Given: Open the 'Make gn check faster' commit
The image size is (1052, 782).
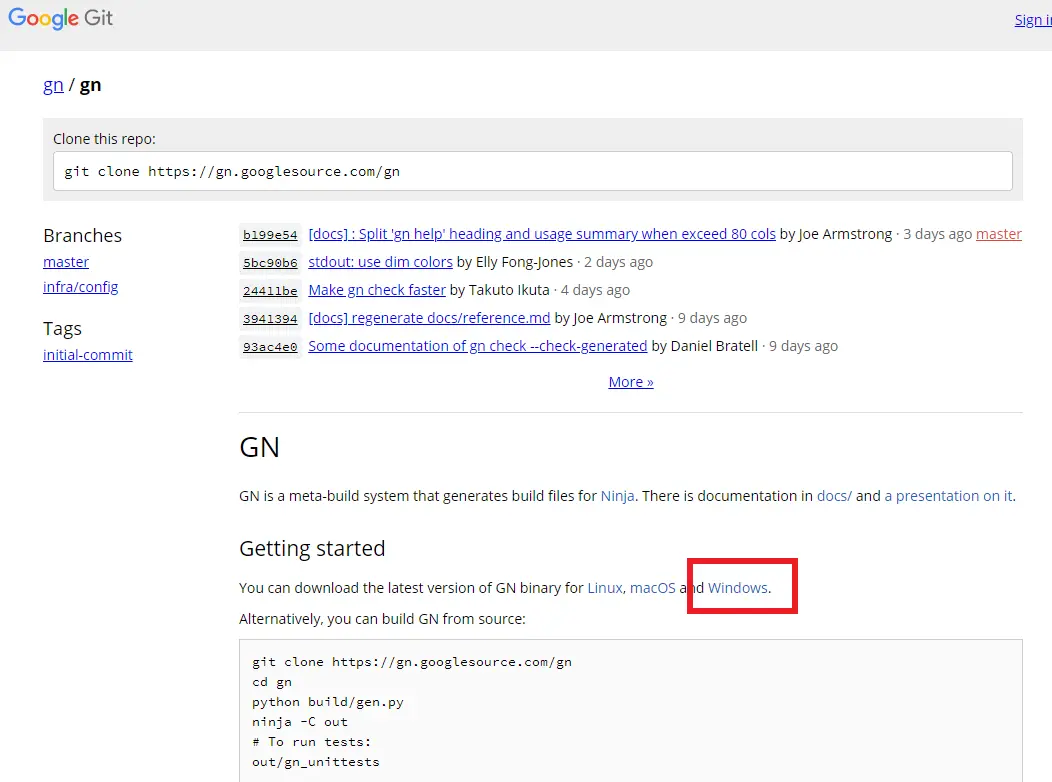Looking at the screenshot, I should point(377,290).
